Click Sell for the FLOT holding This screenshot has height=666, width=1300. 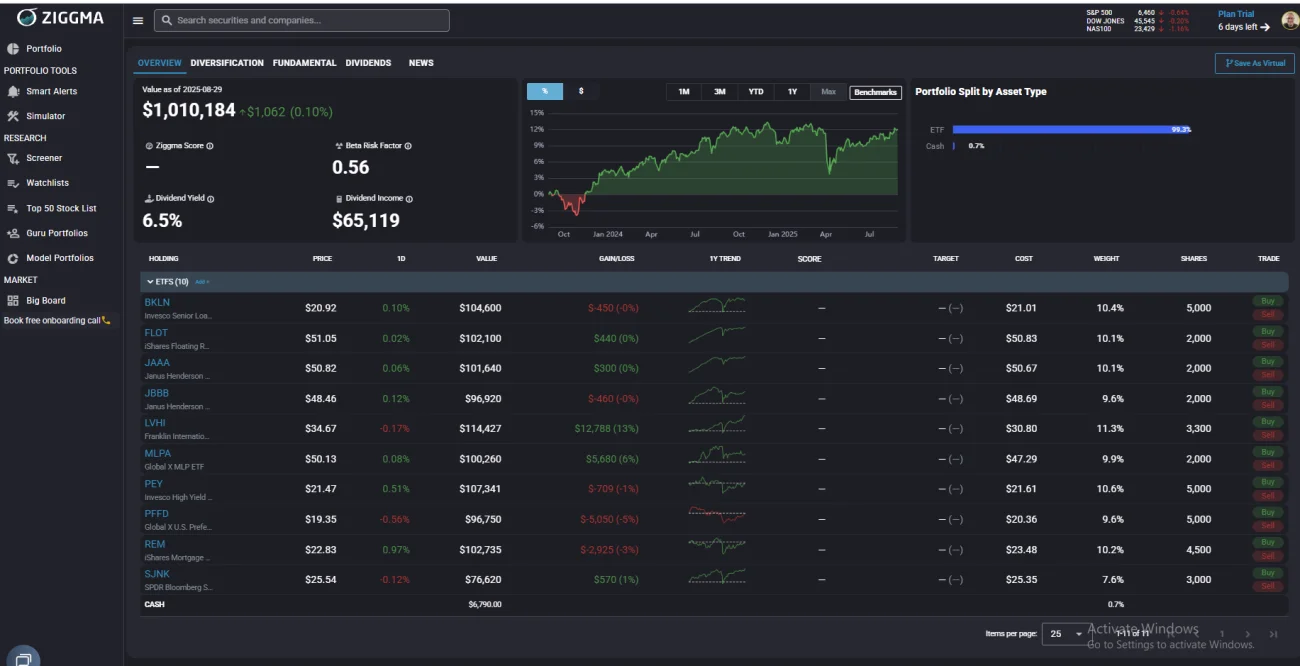tap(1268, 345)
